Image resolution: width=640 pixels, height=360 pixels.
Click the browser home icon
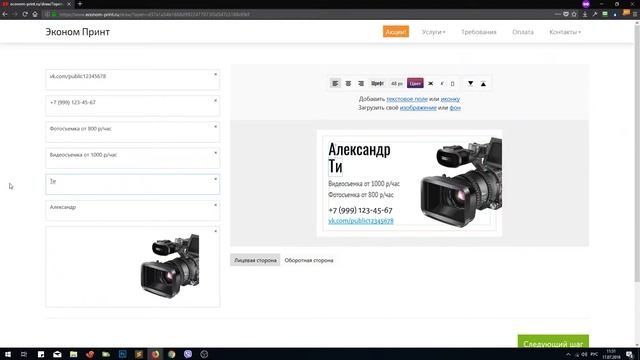(35, 14)
